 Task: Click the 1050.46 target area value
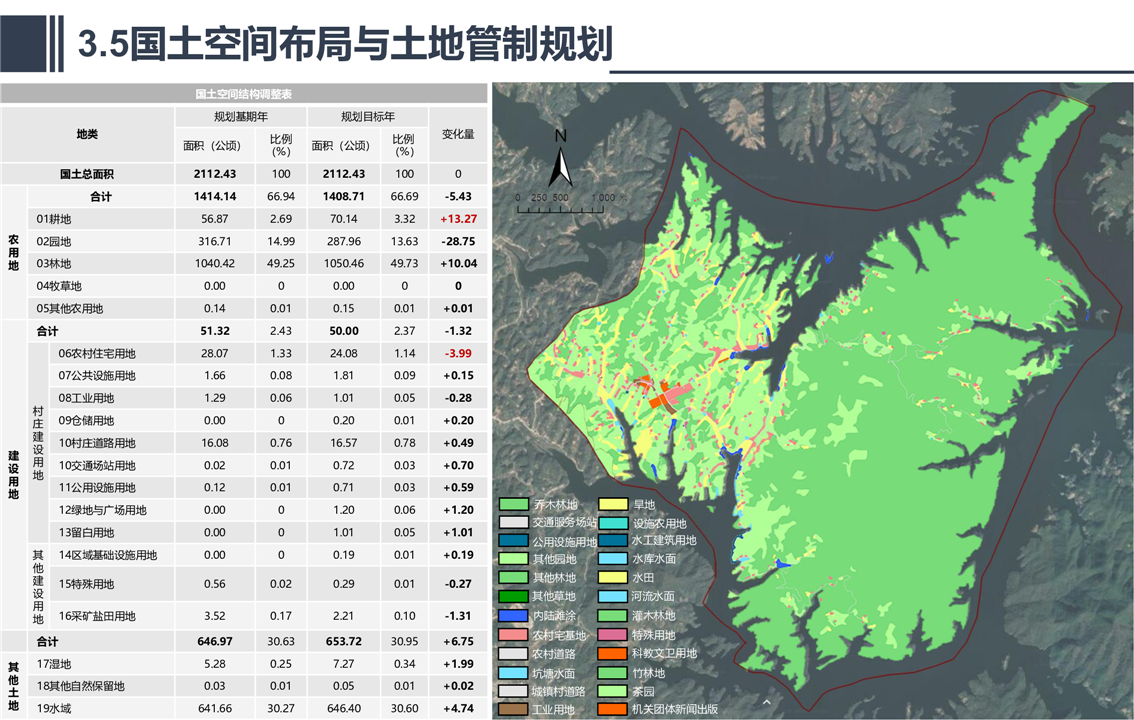344,264
